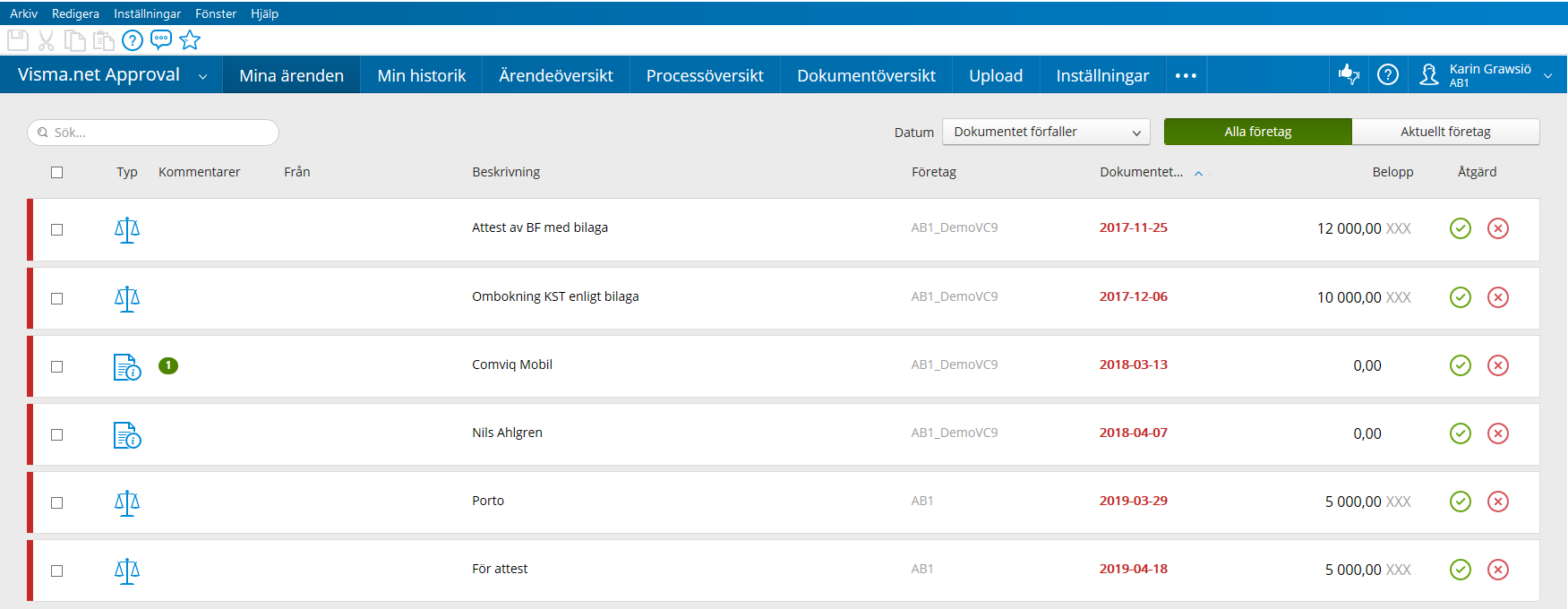Click the favorites star toolbar icon

coord(190,40)
